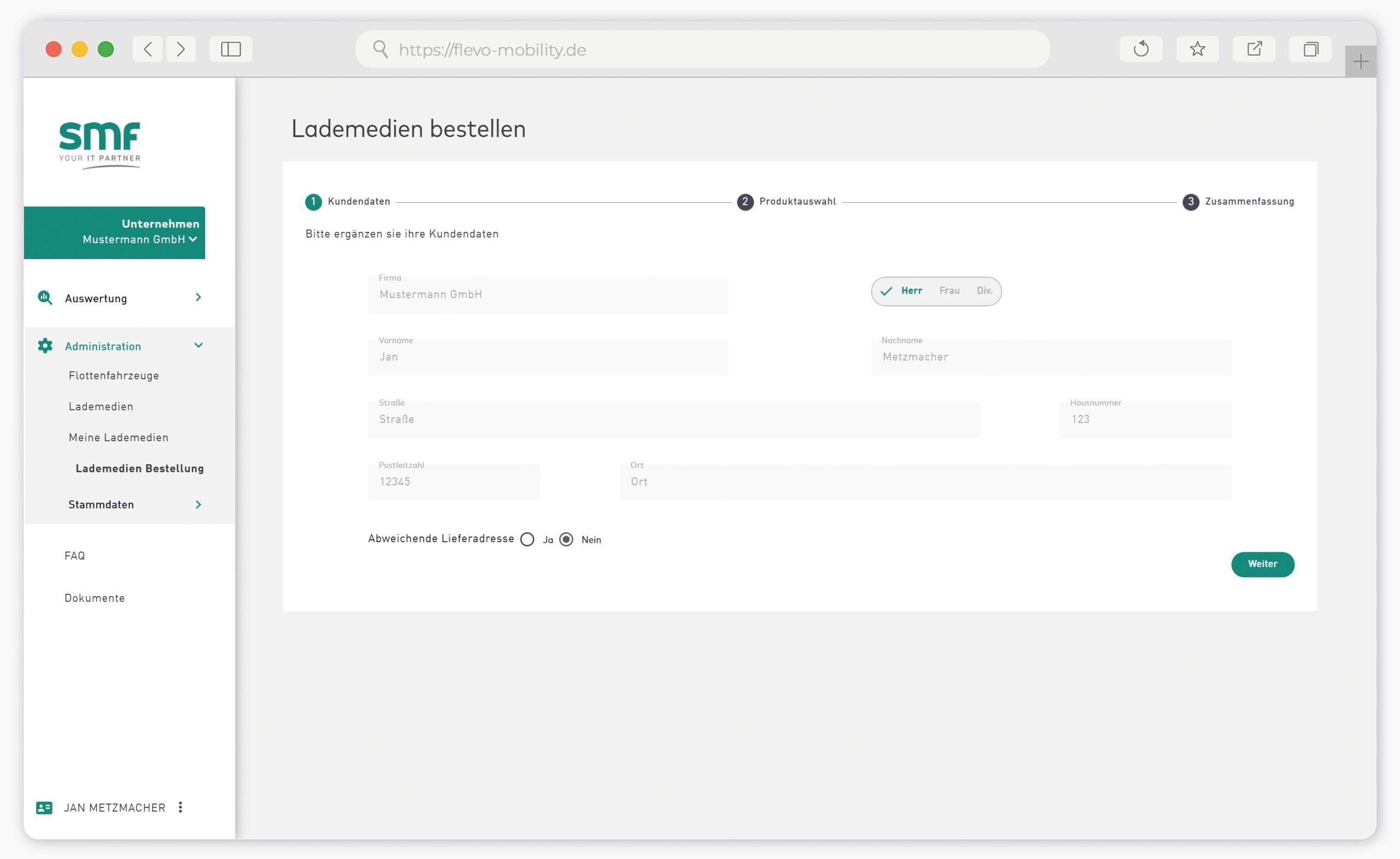Select the Ja radio button for Abweichende Lieferadresse
The width and height of the screenshot is (1400, 859).
click(528, 539)
